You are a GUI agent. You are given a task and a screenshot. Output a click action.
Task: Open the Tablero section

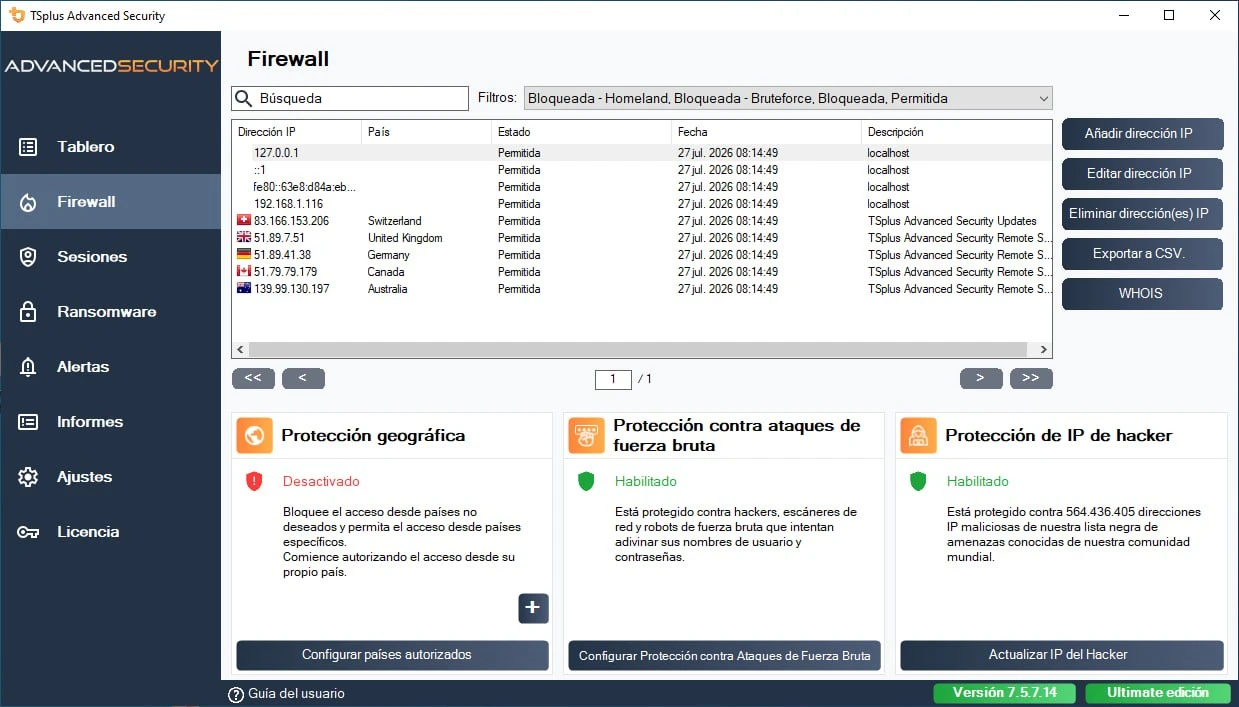(110, 147)
